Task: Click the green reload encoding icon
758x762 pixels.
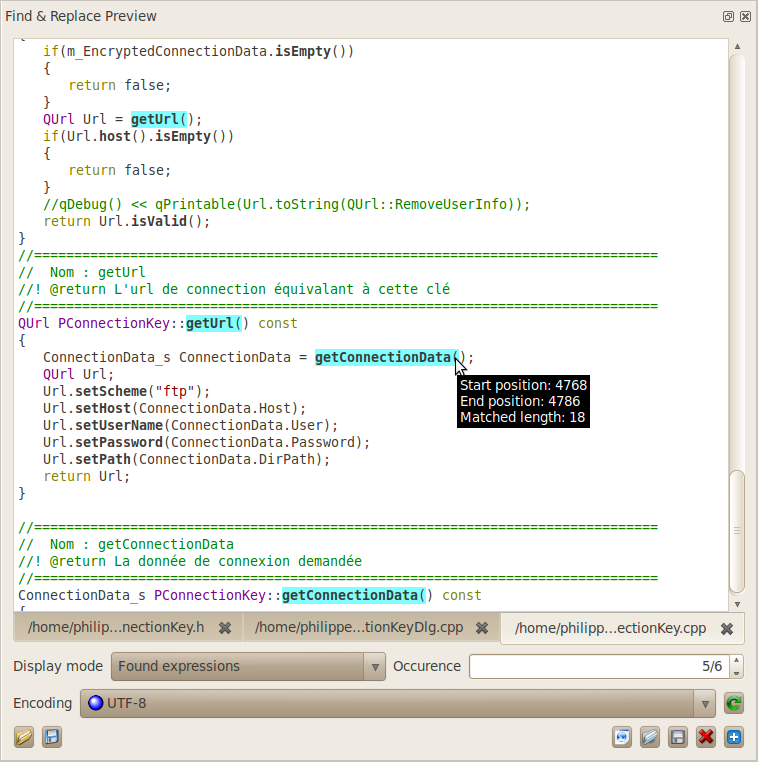Action: pos(734,703)
